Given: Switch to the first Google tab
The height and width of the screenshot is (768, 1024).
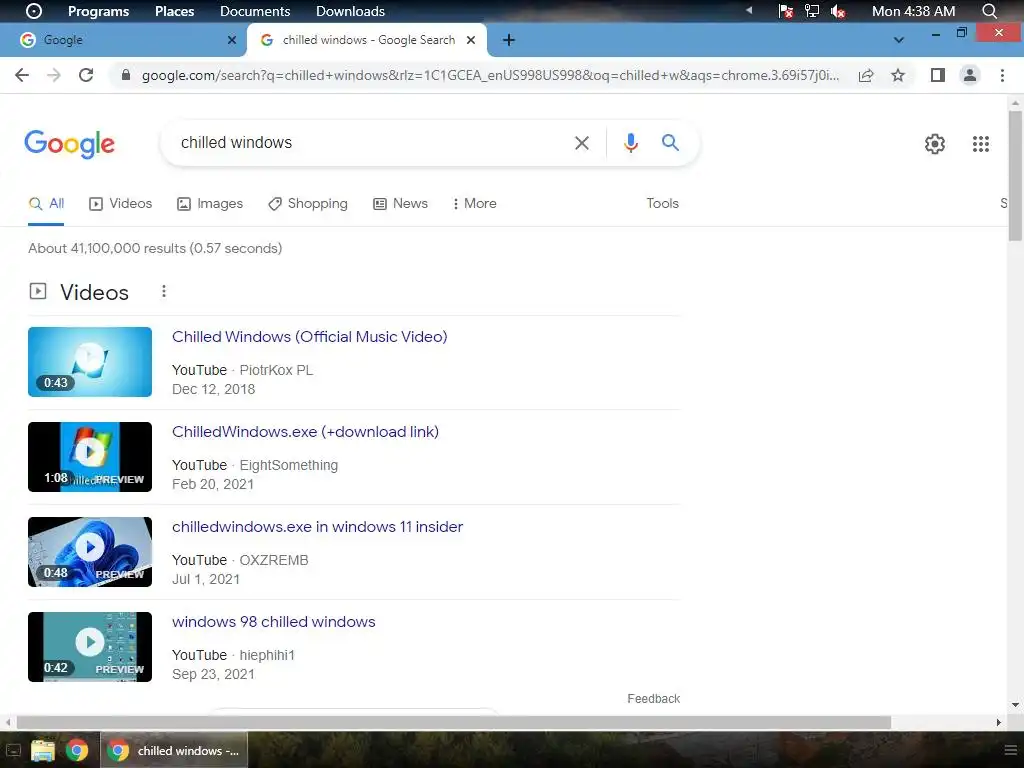Looking at the screenshot, I should coord(123,40).
